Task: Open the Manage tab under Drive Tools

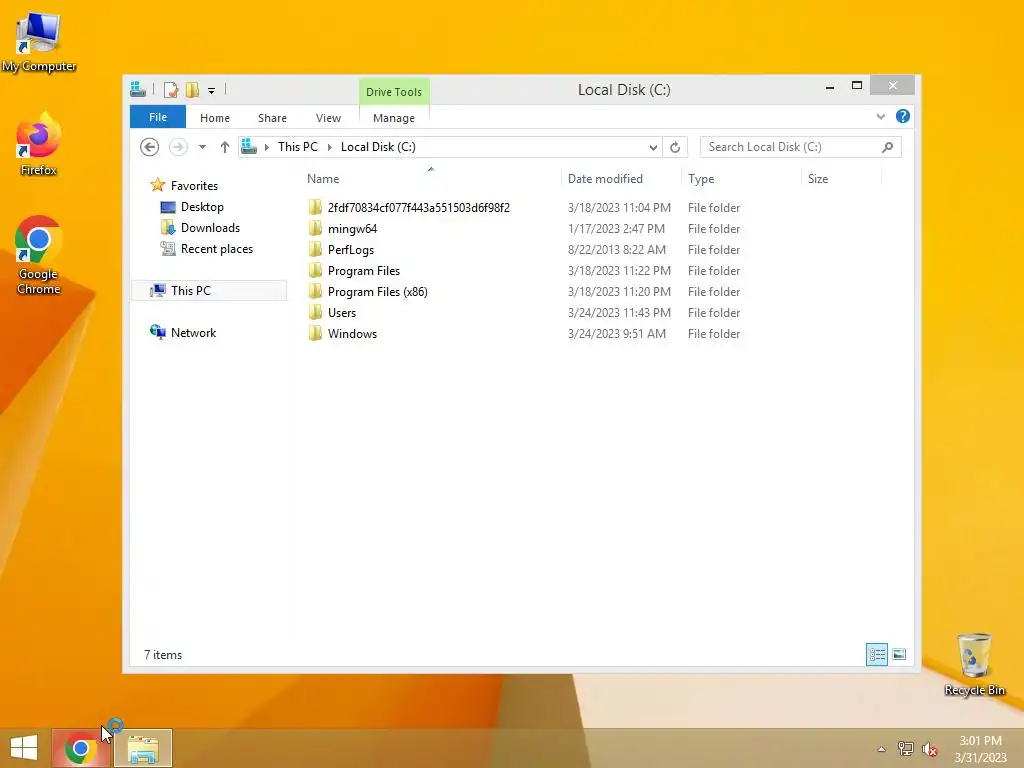Action: point(394,118)
